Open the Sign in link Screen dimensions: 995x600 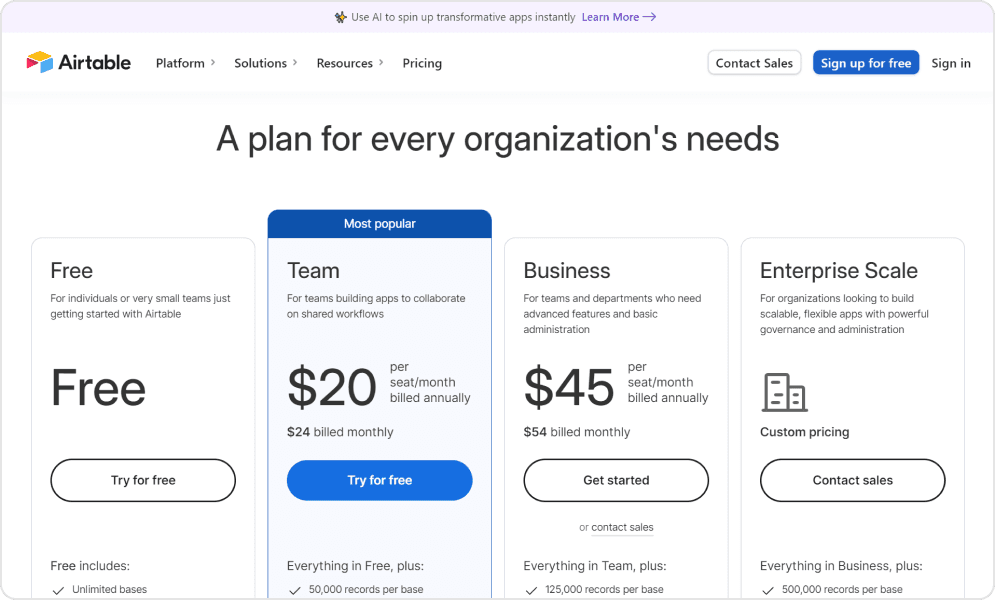pyautogui.click(x=951, y=63)
